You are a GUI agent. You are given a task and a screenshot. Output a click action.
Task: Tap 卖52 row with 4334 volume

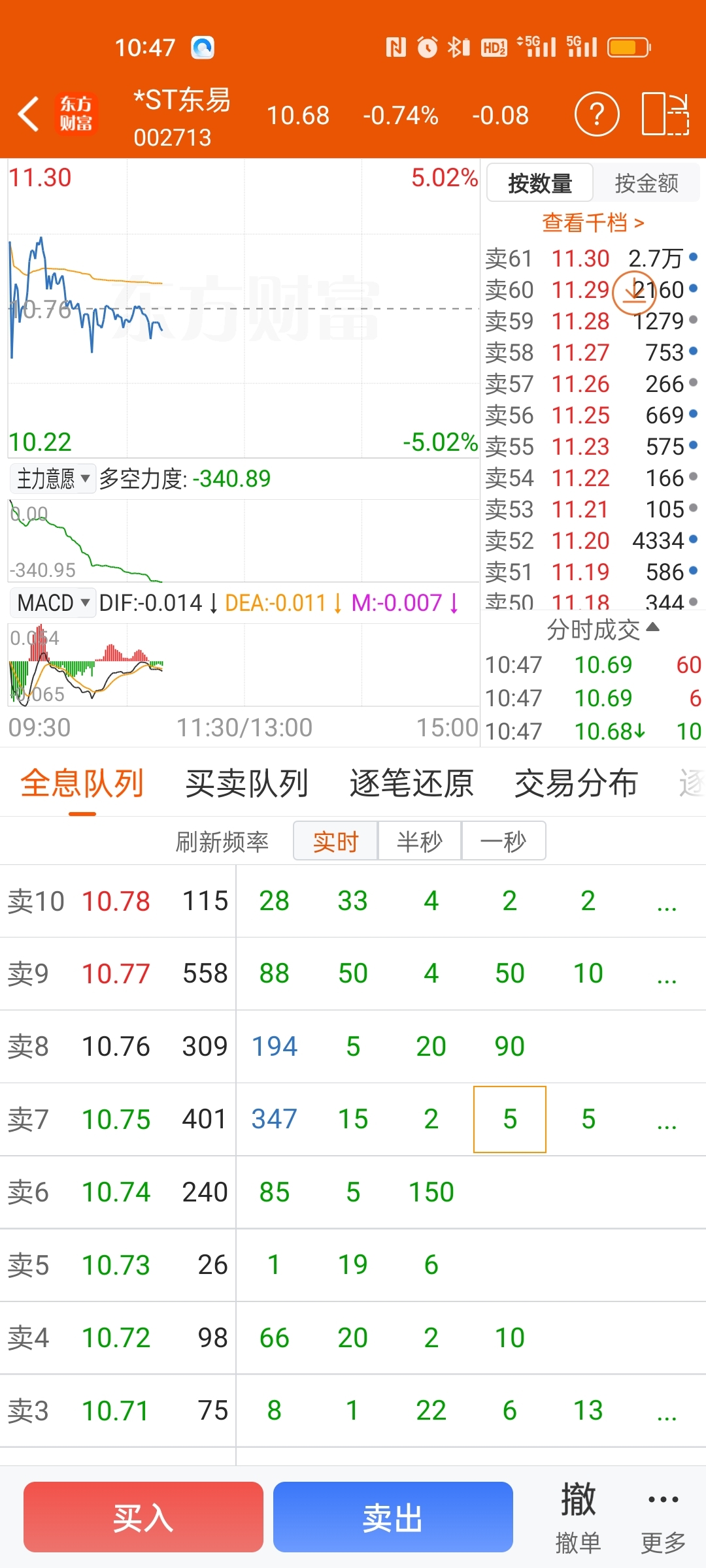pyautogui.click(x=592, y=540)
